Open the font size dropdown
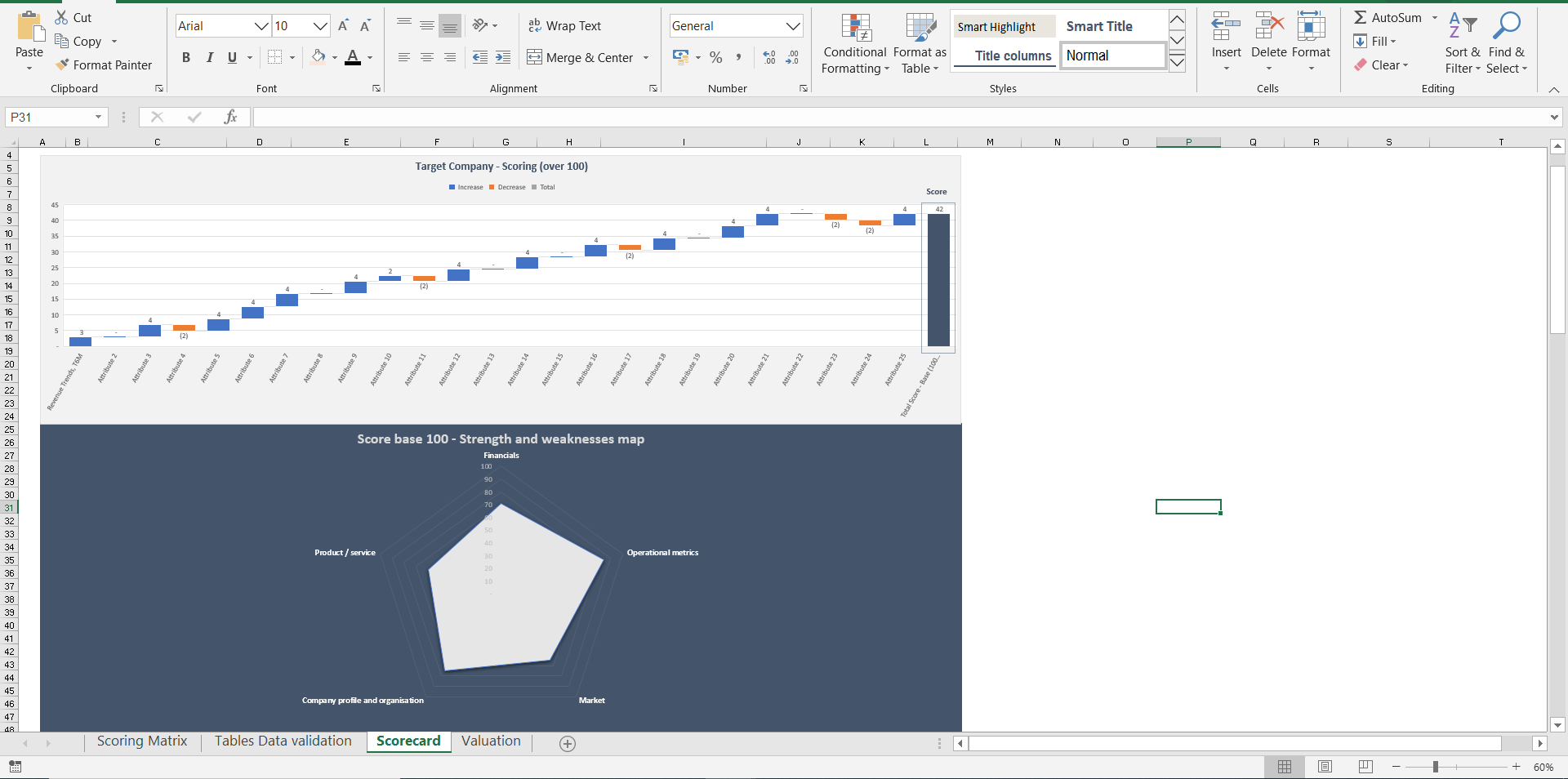The height and width of the screenshot is (779, 1568). [320, 26]
